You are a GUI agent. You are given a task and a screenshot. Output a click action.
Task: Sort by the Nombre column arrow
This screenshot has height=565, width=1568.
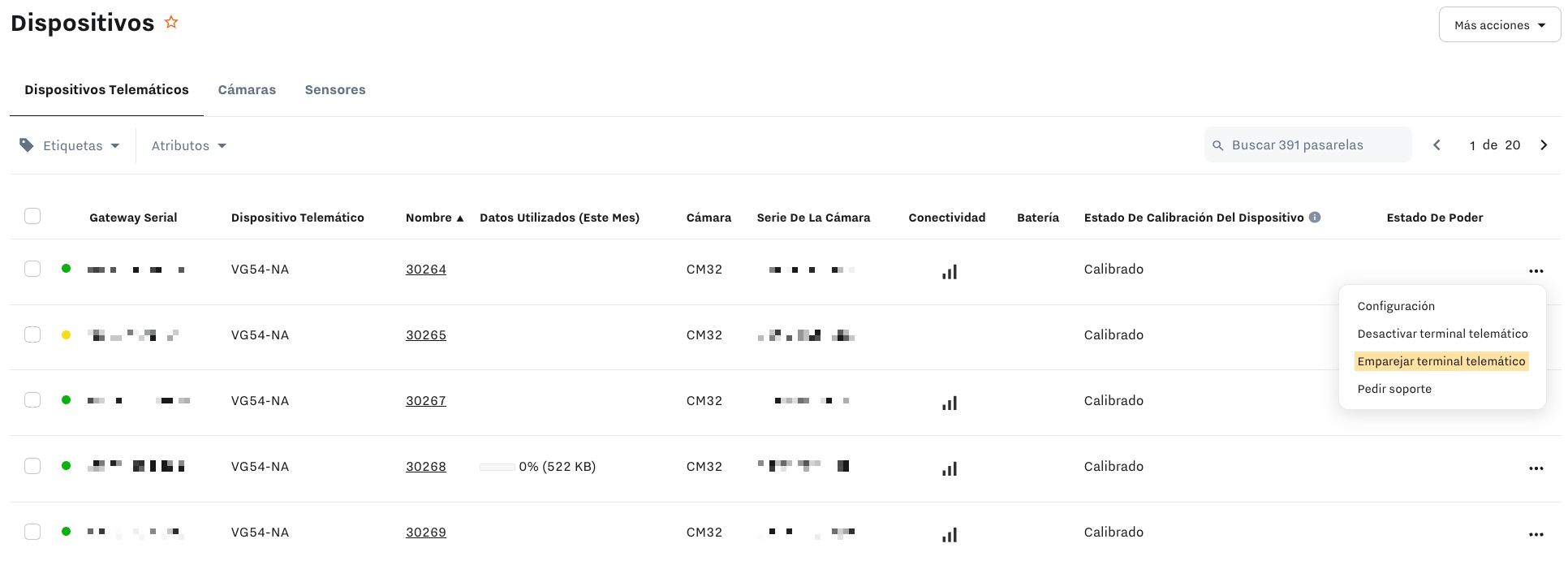(x=460, y=218)
